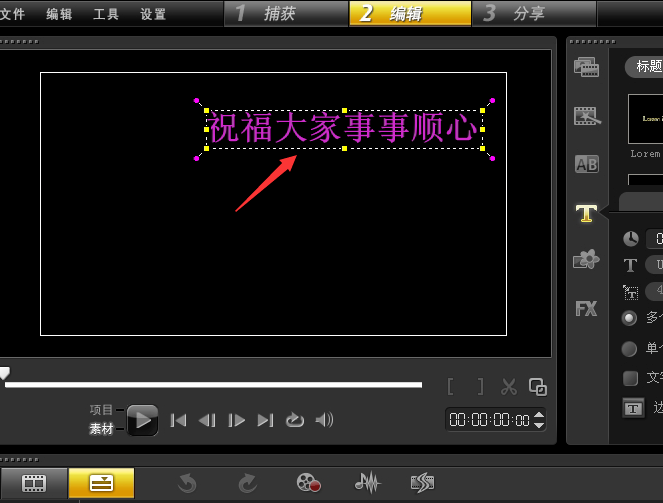
Task: Click the Undo arrow
Action: tap(187, 483)
